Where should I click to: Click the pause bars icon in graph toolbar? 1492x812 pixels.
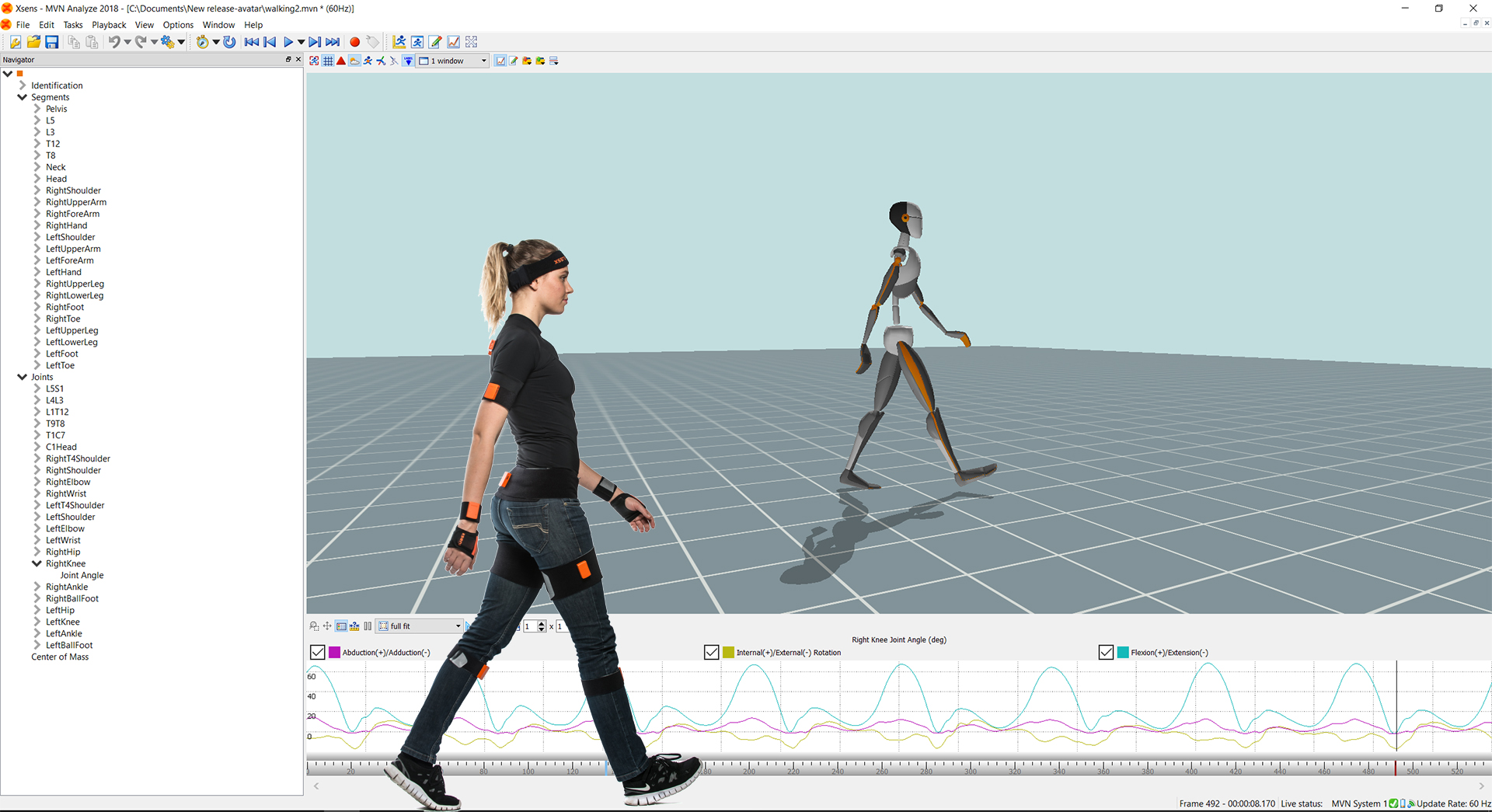pyautogui.click(x=368, y=626)
